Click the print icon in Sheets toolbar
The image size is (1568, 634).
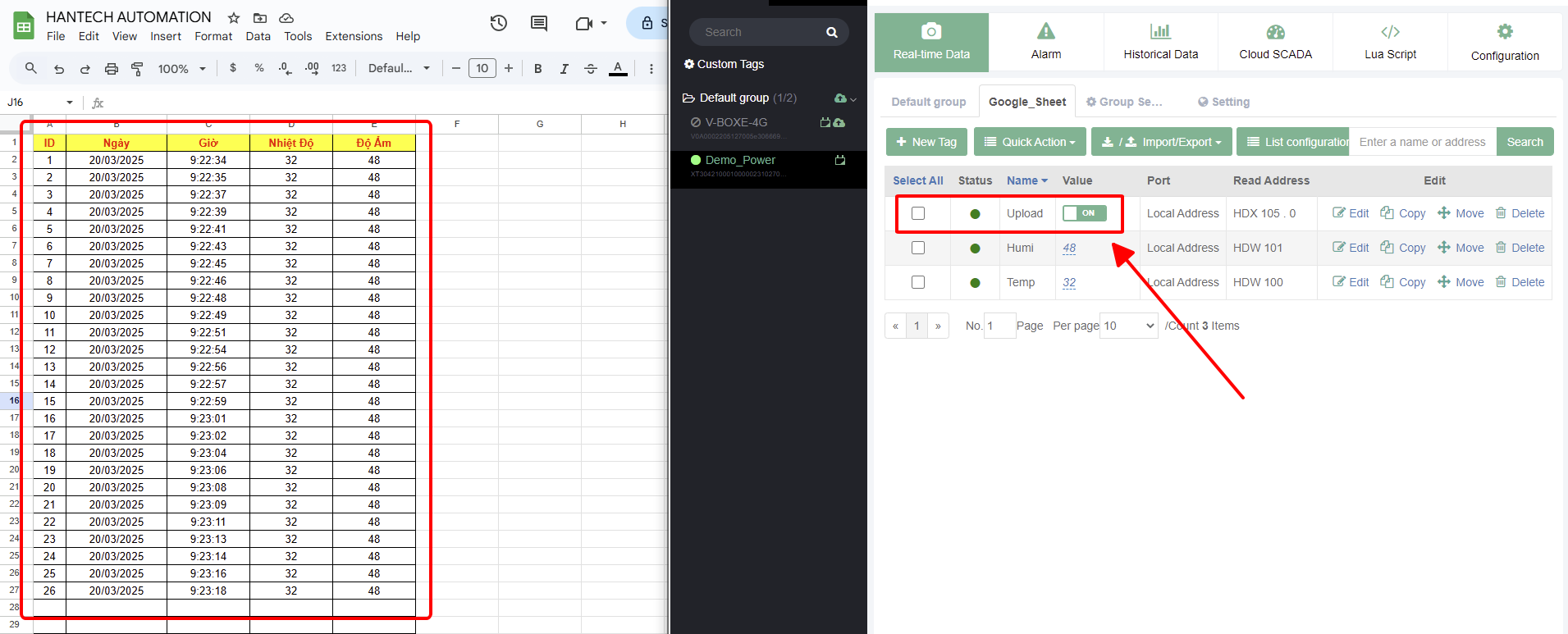point(111,69)
